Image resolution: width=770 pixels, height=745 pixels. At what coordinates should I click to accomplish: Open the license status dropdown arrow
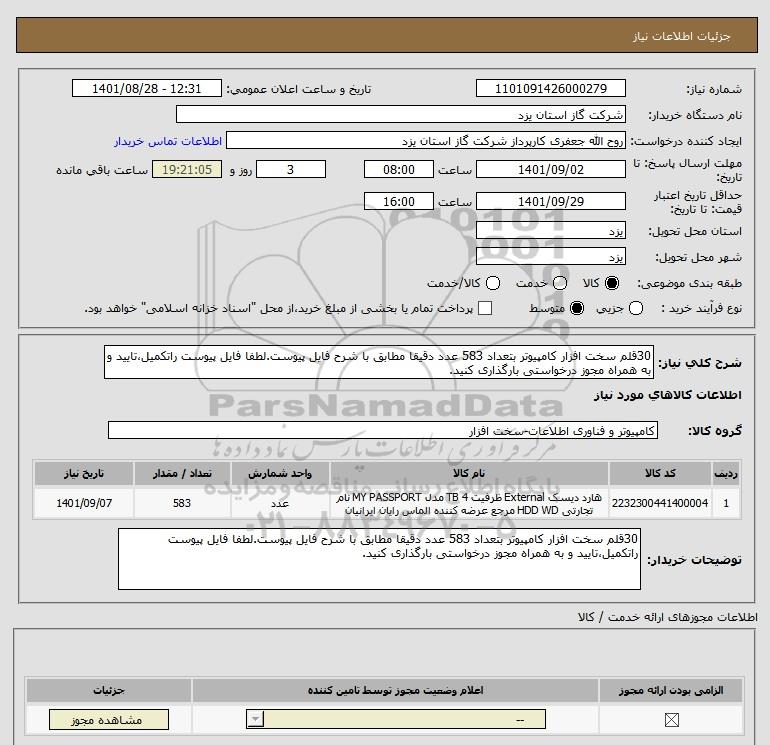coord(255,720)
